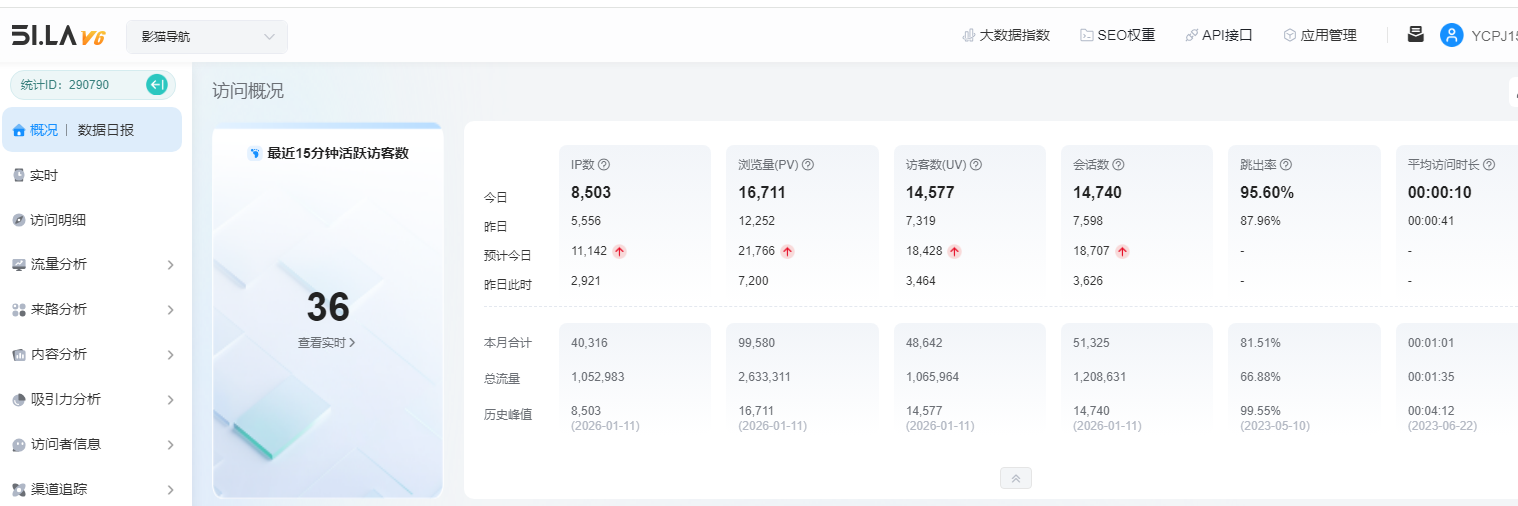Click the blue user avatar icon

point(1451,35)
